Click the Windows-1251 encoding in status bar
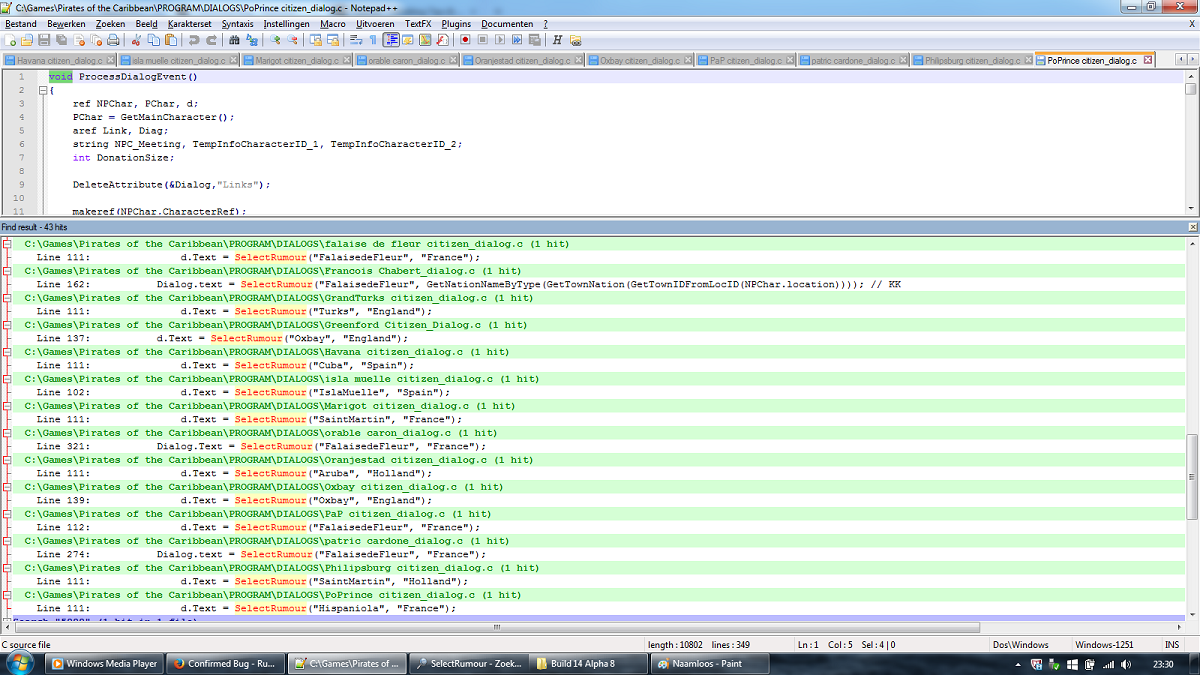The height and width of the screenshot is (675, 1200). (x=1107, y=645)
